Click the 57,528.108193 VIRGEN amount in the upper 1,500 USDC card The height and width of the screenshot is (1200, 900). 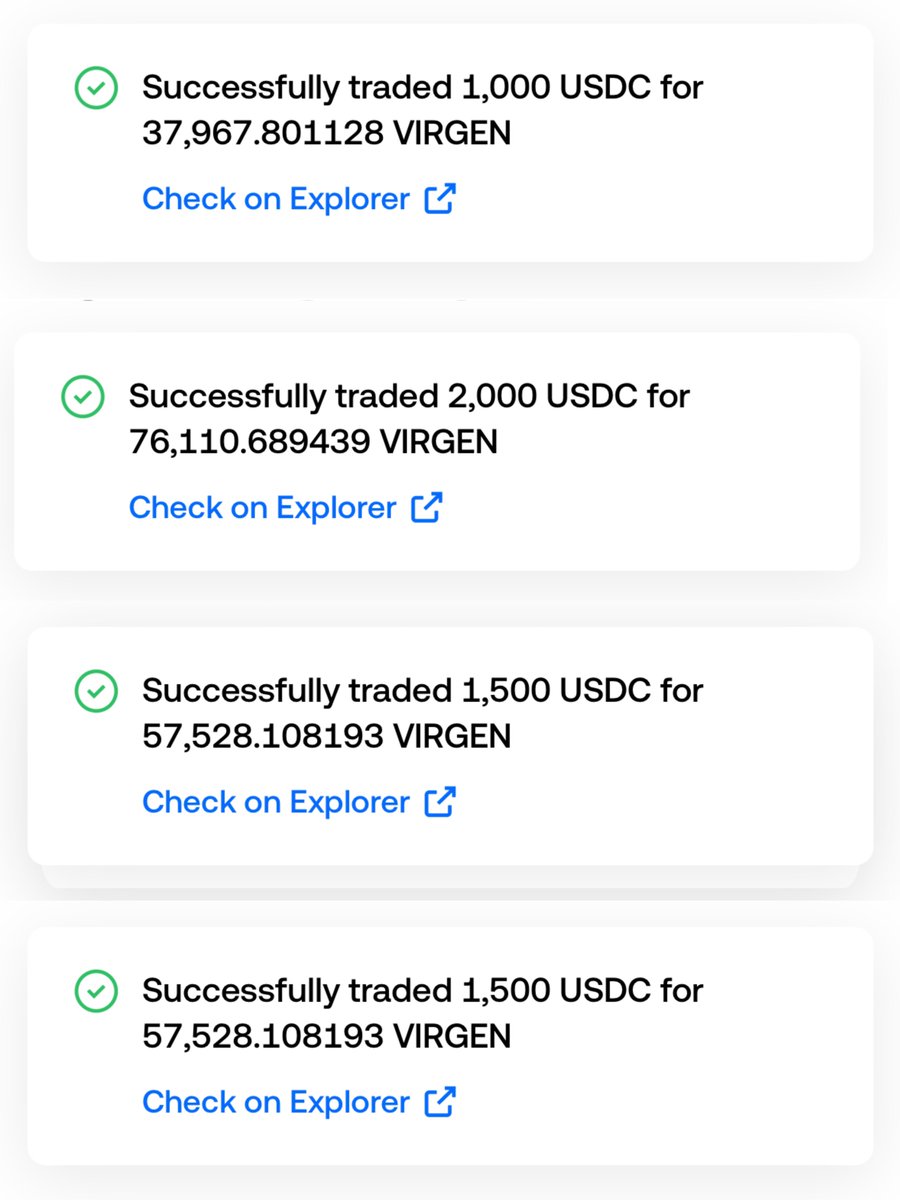(x=327, y=736)
